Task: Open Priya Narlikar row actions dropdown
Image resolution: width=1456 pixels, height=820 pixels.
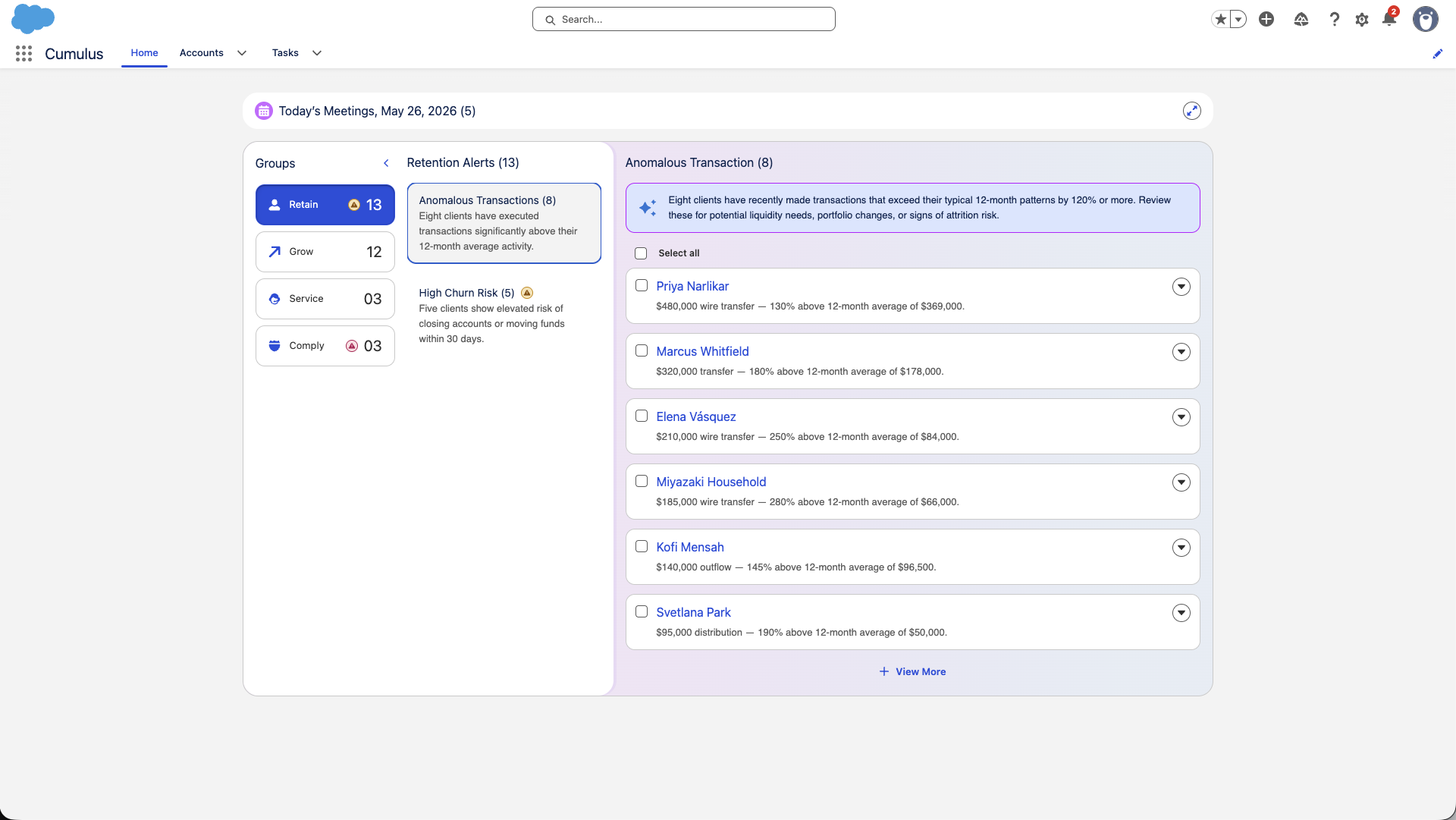Action: [1181, 287]
